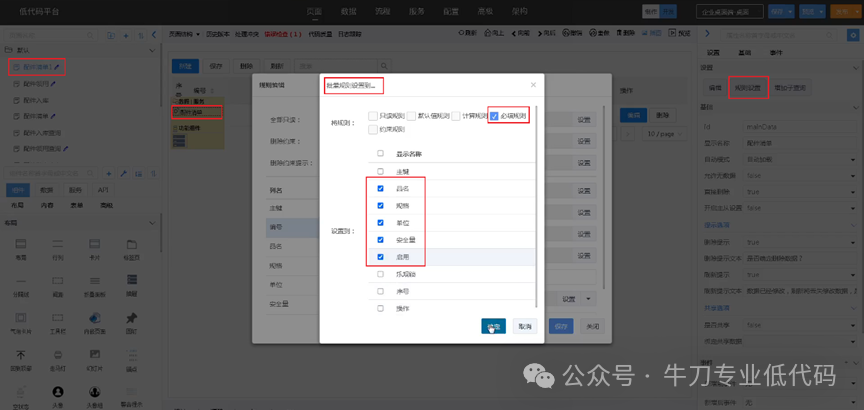
Task: Check the 只读规则 checkbox
Action: tap(373, 116)
